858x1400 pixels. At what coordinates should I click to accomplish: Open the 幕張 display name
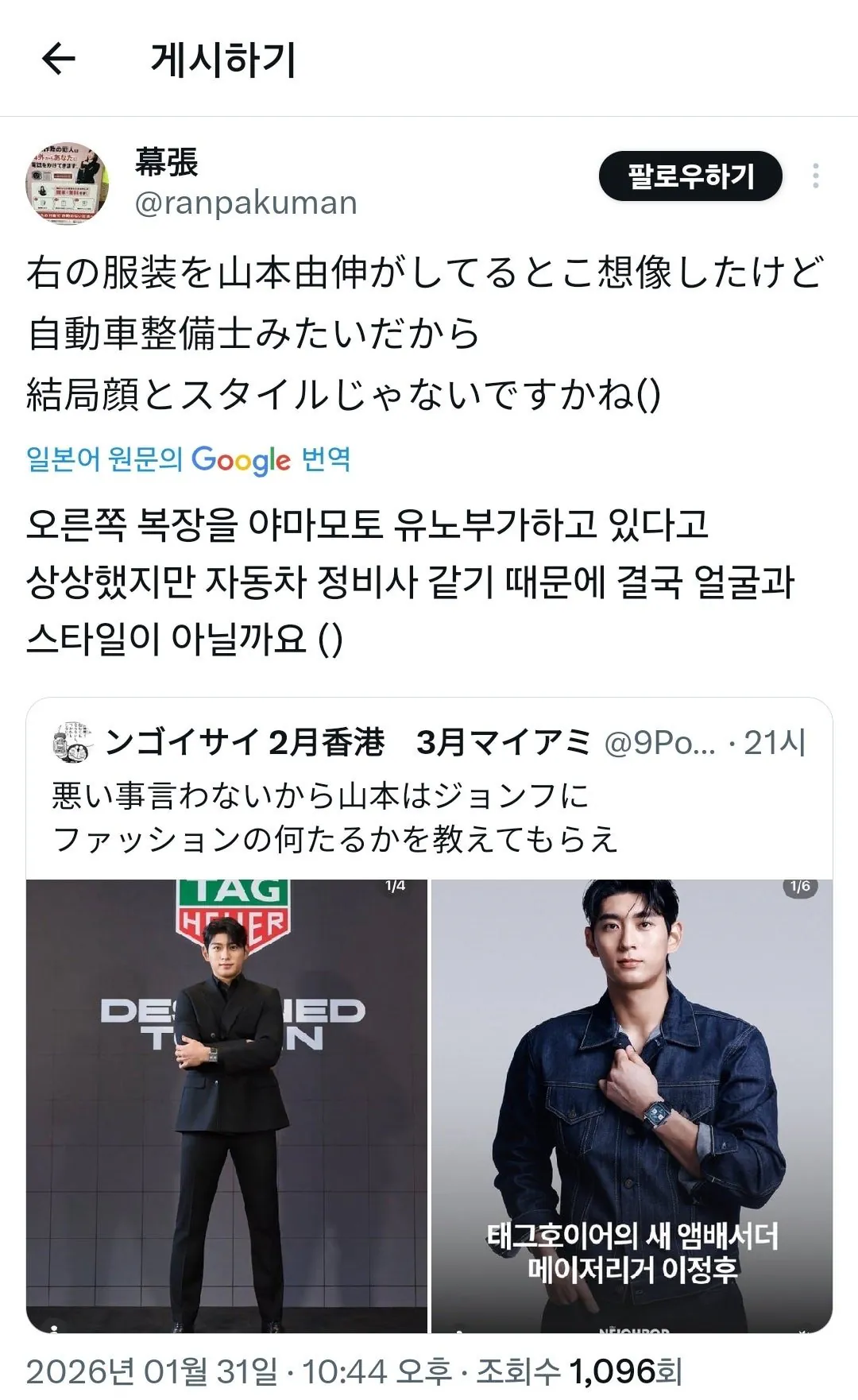pyautogui.click(x=166, y=162)
